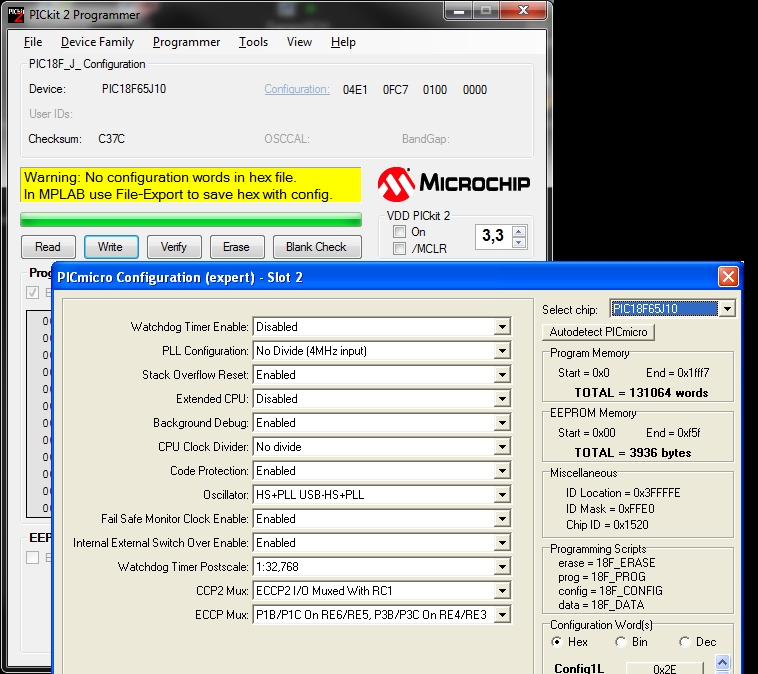
Task: Open the Programmer menu
Action: tap(186, 42)
